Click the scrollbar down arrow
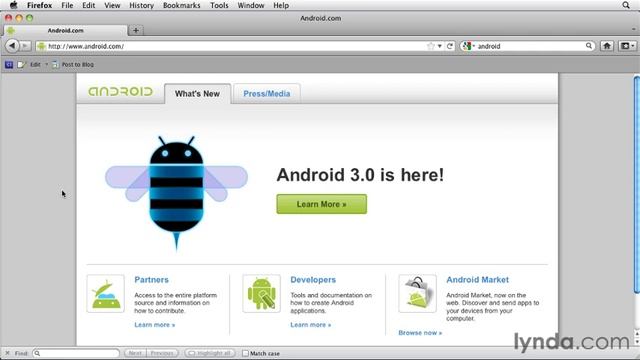This screenshot has height=360, width=640. click(x=637, y=342)
